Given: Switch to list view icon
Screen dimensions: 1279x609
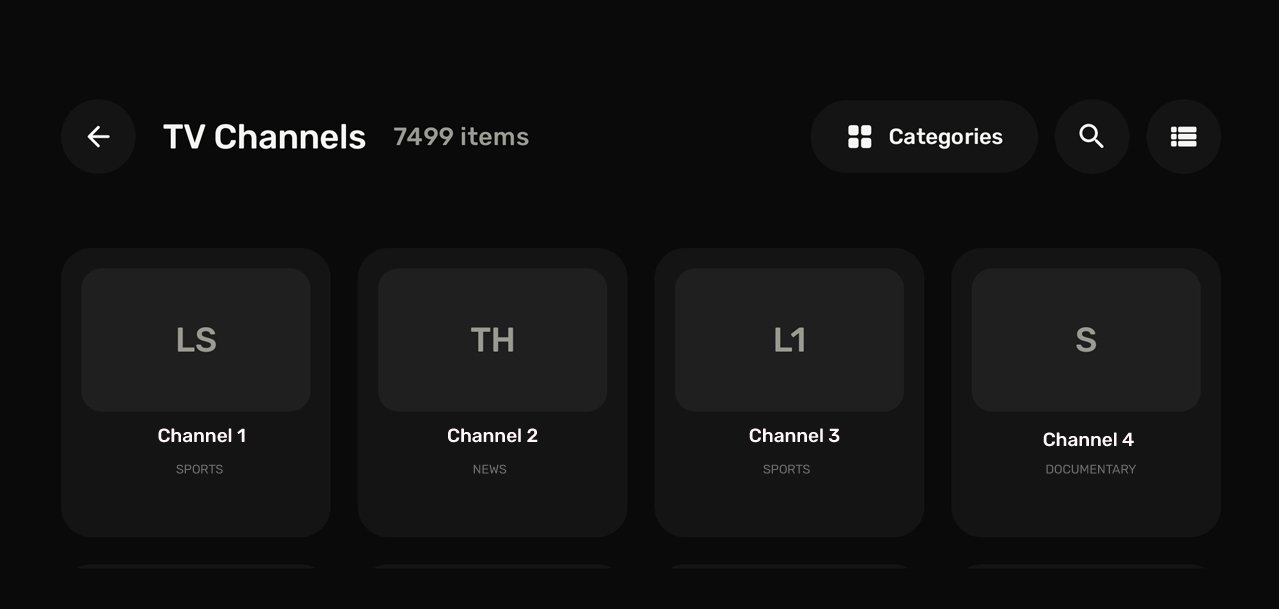Looking at the screenshot, I should (1184, 137).
